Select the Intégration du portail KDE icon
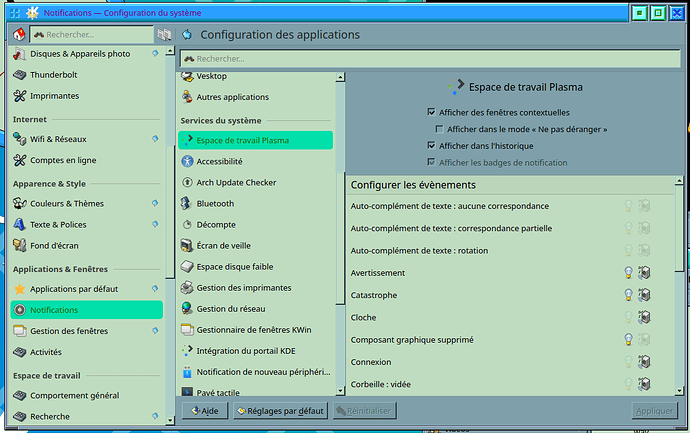Screen dimensions: 690x433 click(x=187, y=351)
